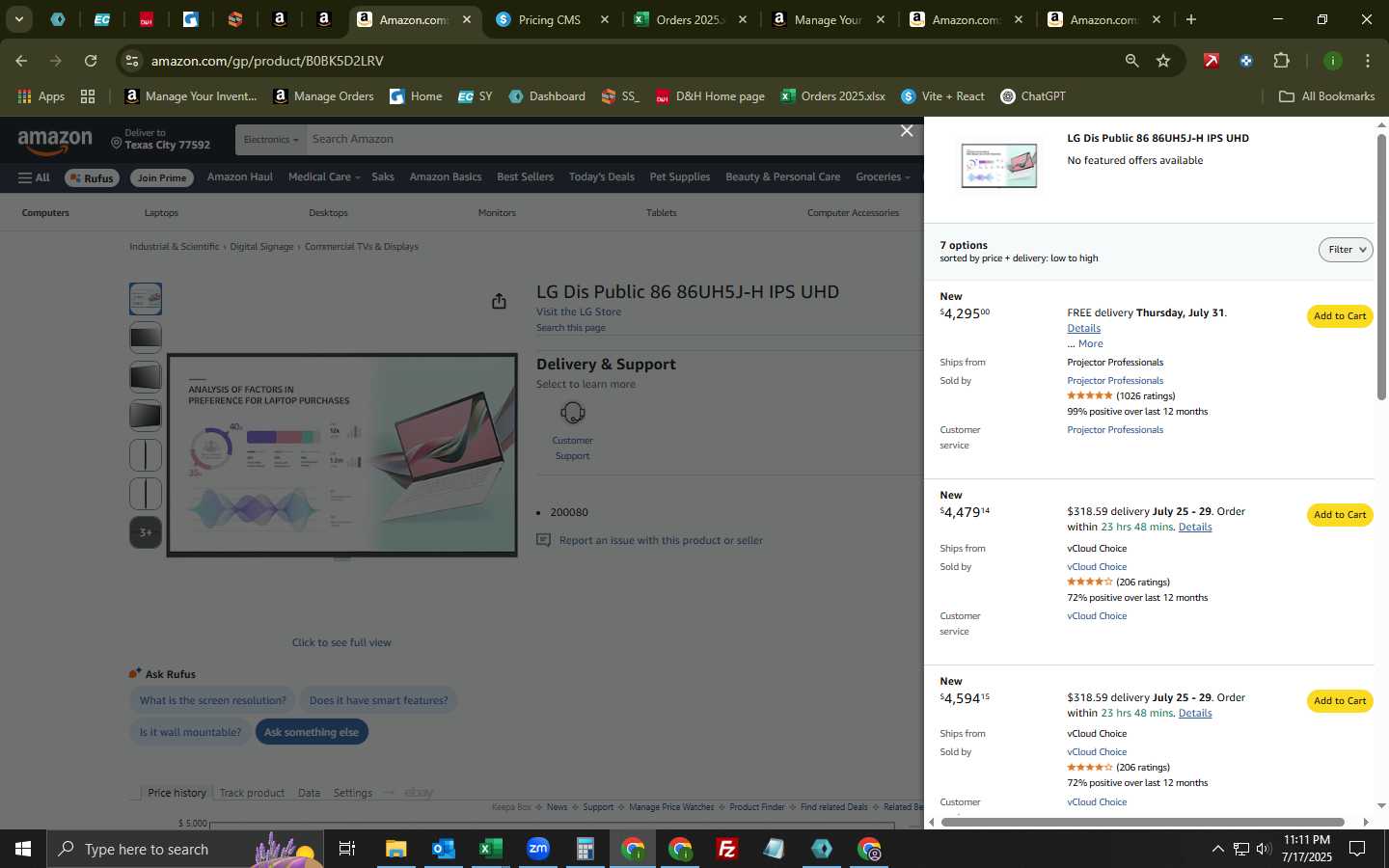Bookmark this page with star icon
This screenshot has width=1389, height=868.
click(1163, 61)
